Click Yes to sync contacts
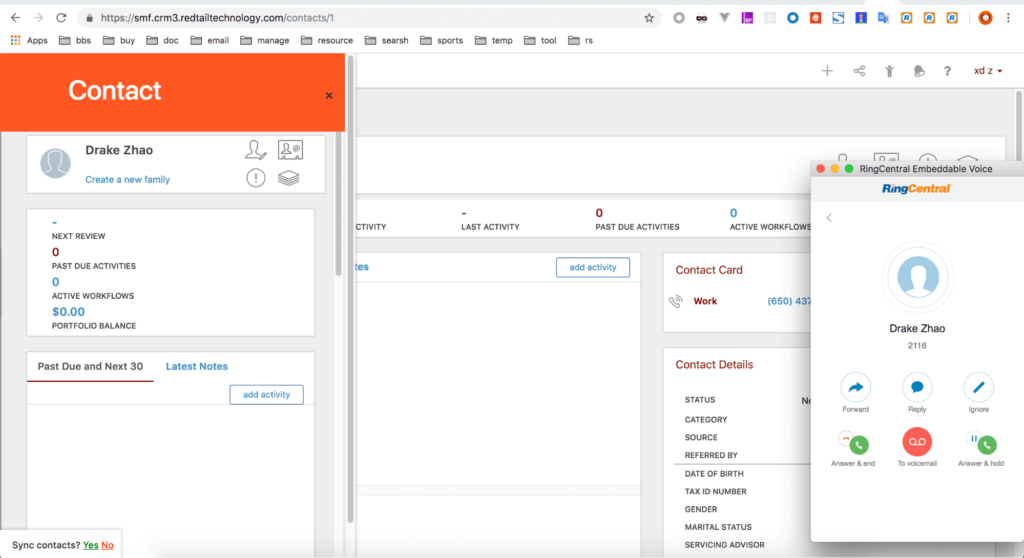Viewport: 1024px width, 558px height. coord(90,545)
